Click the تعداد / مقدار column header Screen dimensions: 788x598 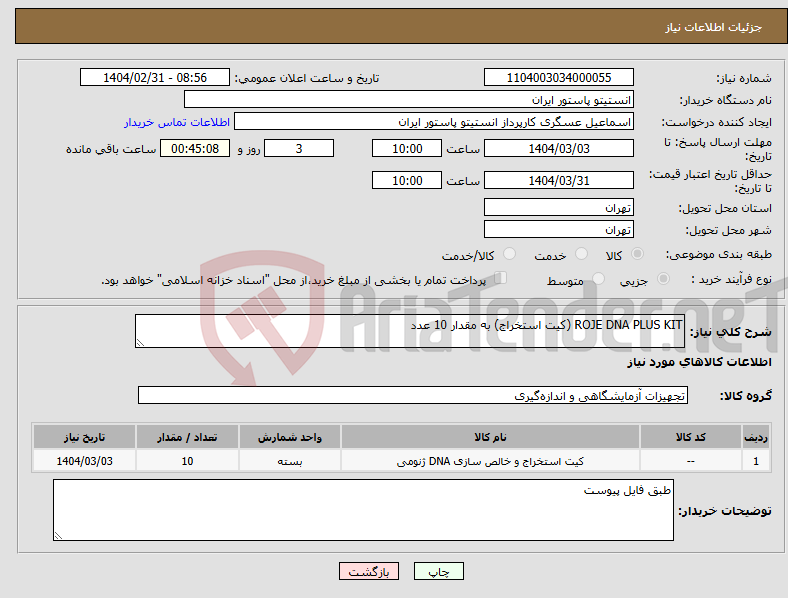(x=187, y=437)
